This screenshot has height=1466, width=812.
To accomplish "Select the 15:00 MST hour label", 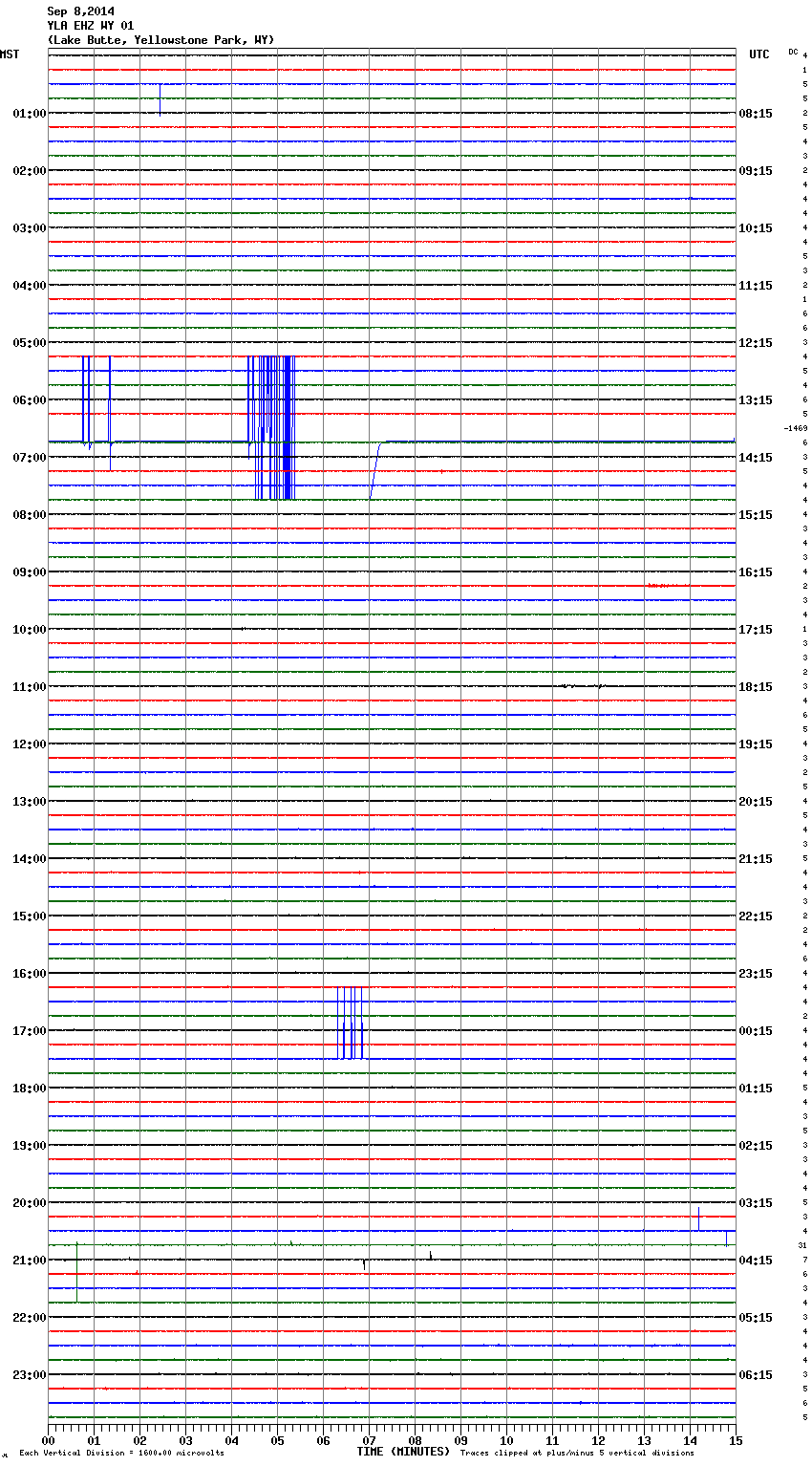I will [x=30, y=916].
